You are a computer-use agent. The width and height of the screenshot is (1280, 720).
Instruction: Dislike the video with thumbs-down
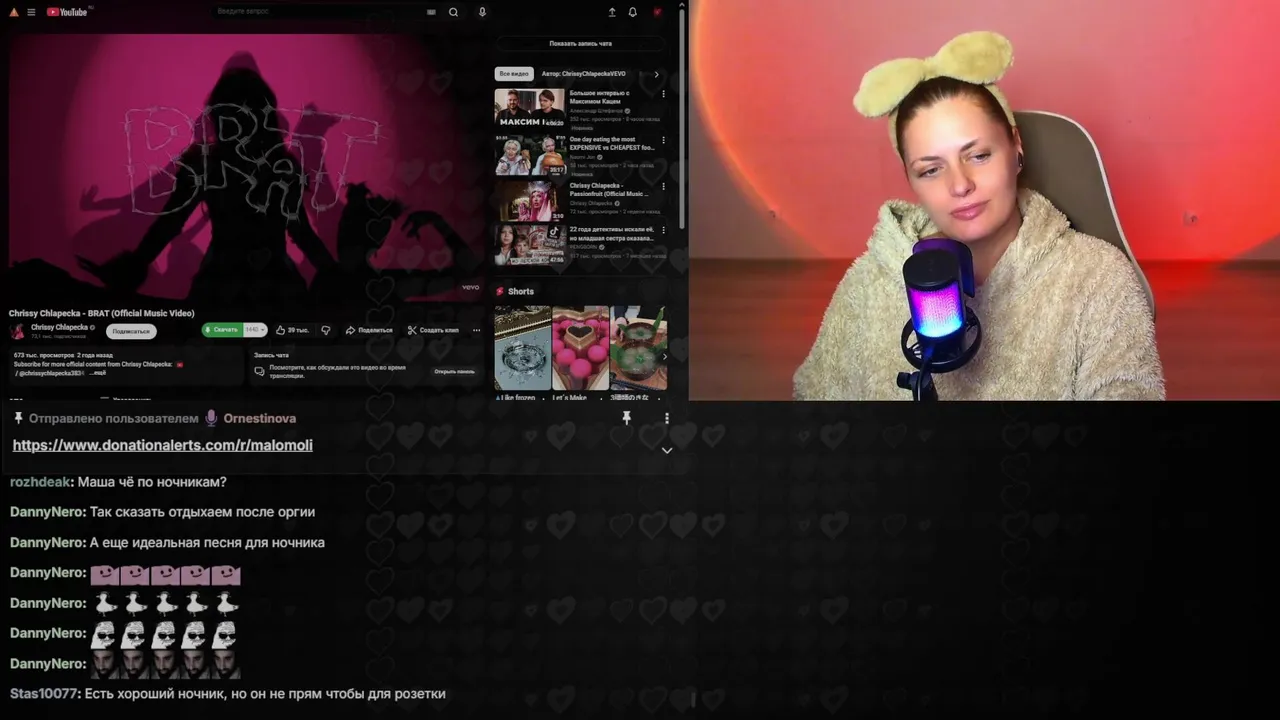pyautogui.click(x=325, y=330)
